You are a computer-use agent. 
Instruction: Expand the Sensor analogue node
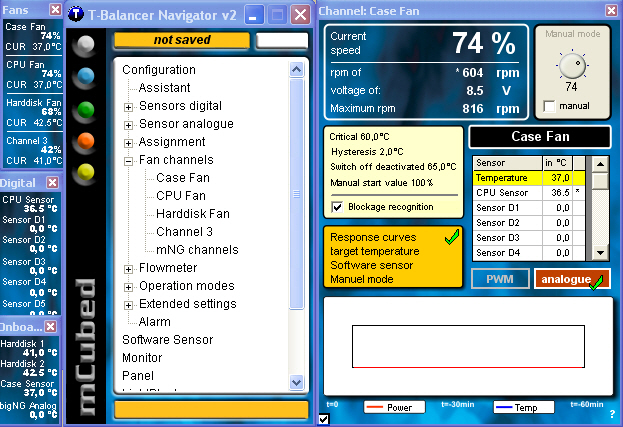[128, 125]
